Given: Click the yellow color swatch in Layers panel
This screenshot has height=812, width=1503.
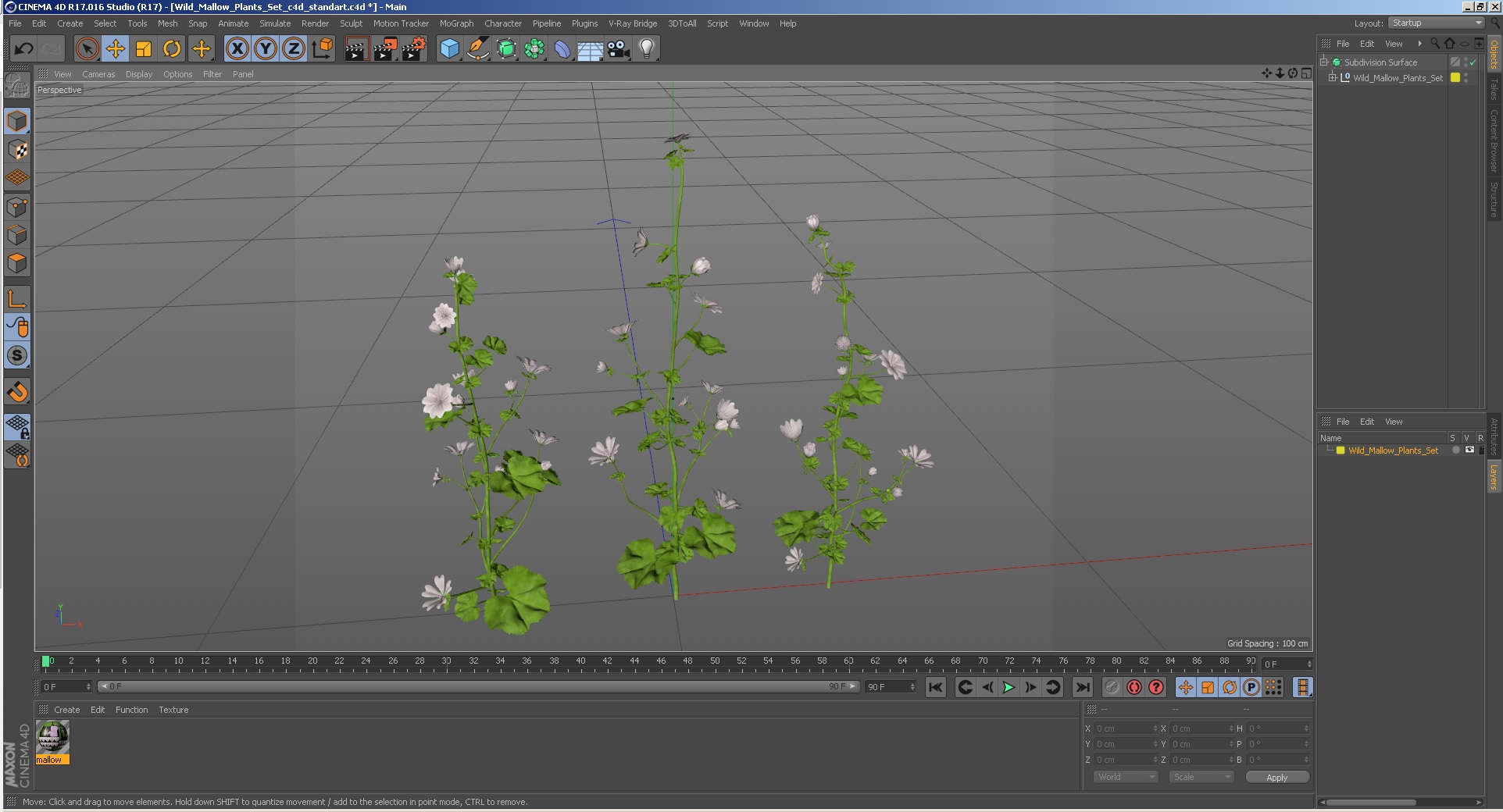Looking at the screenshot, I should 1341,451.
